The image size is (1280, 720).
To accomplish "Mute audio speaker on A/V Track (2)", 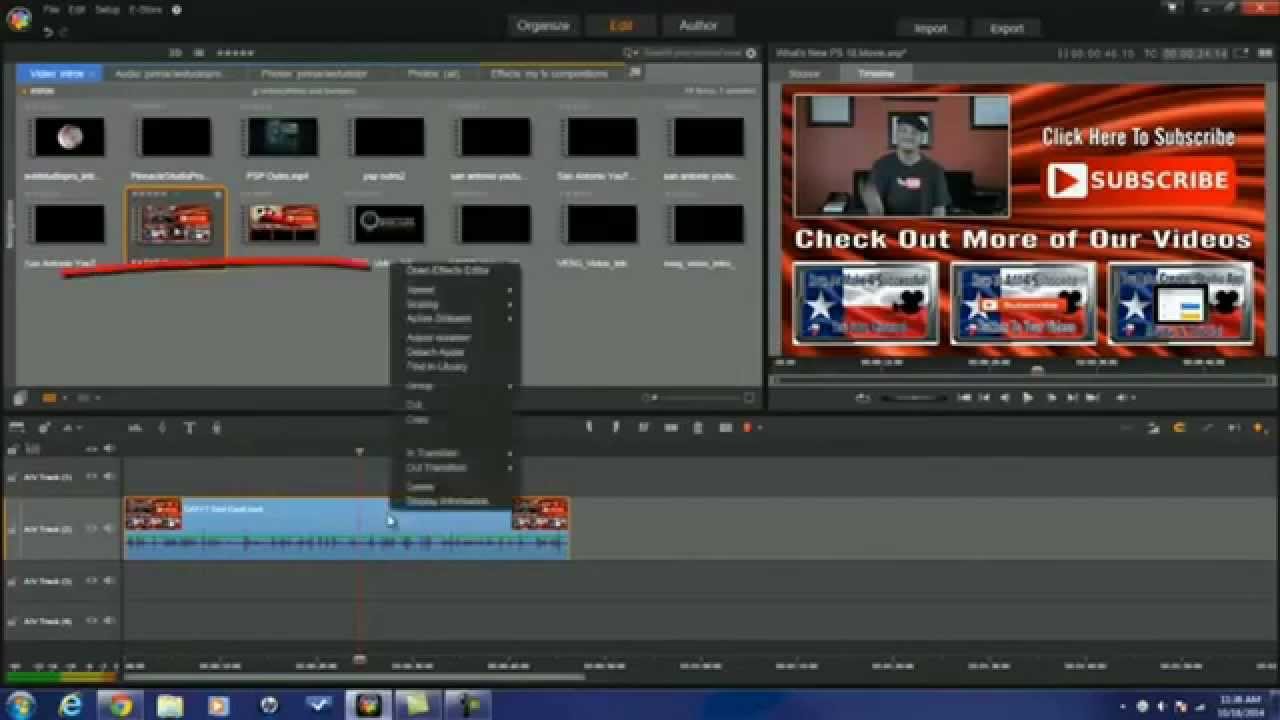I will point(109,529).
